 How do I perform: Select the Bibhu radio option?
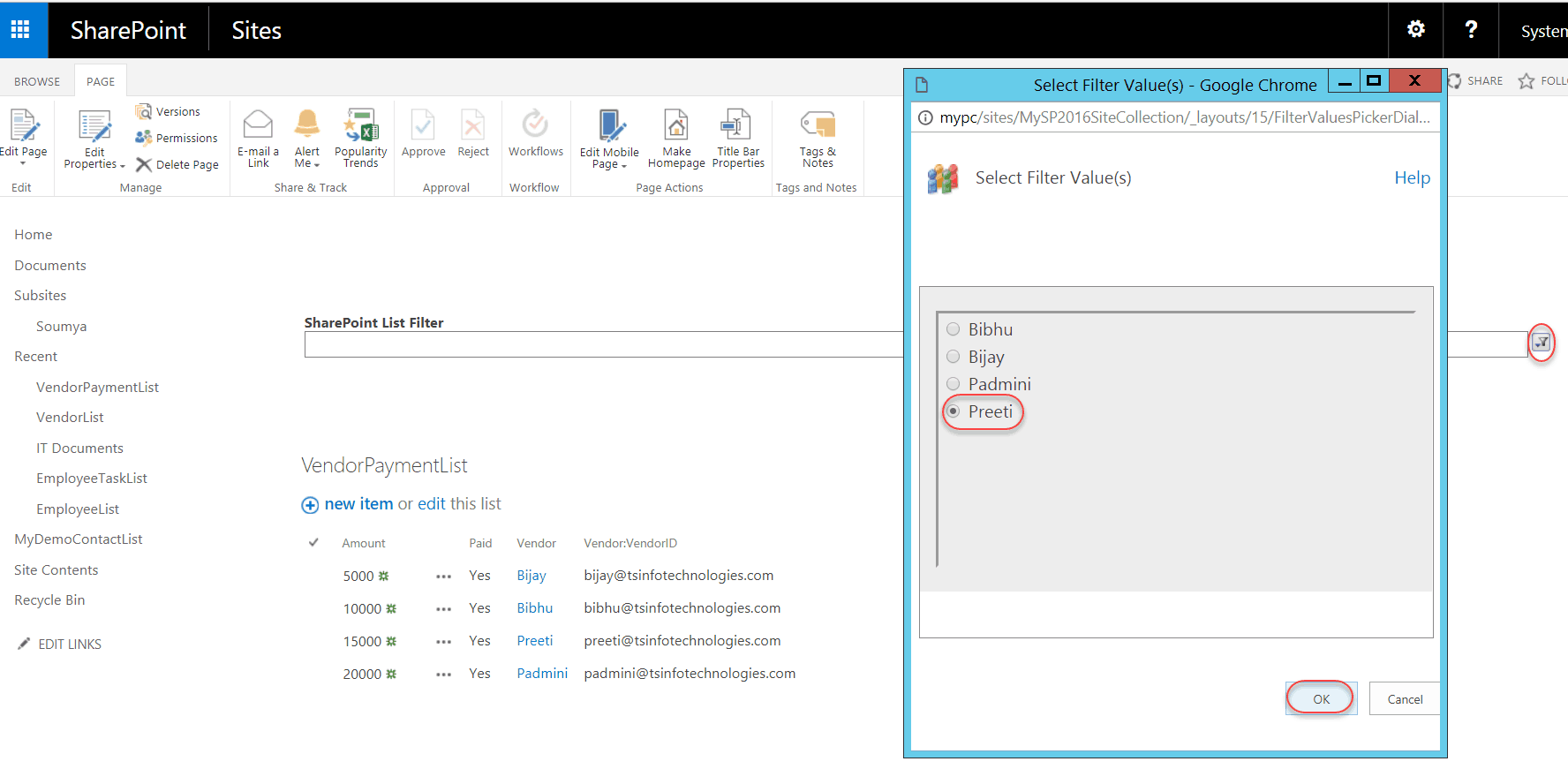tap(953, 329)
